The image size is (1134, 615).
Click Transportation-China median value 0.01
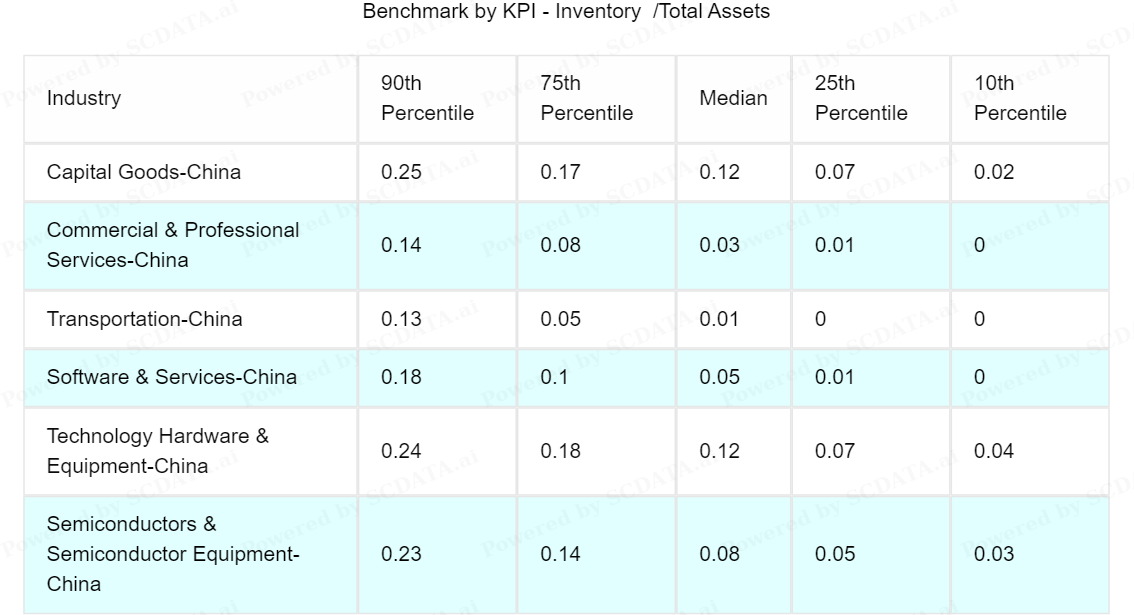(719, 320)
